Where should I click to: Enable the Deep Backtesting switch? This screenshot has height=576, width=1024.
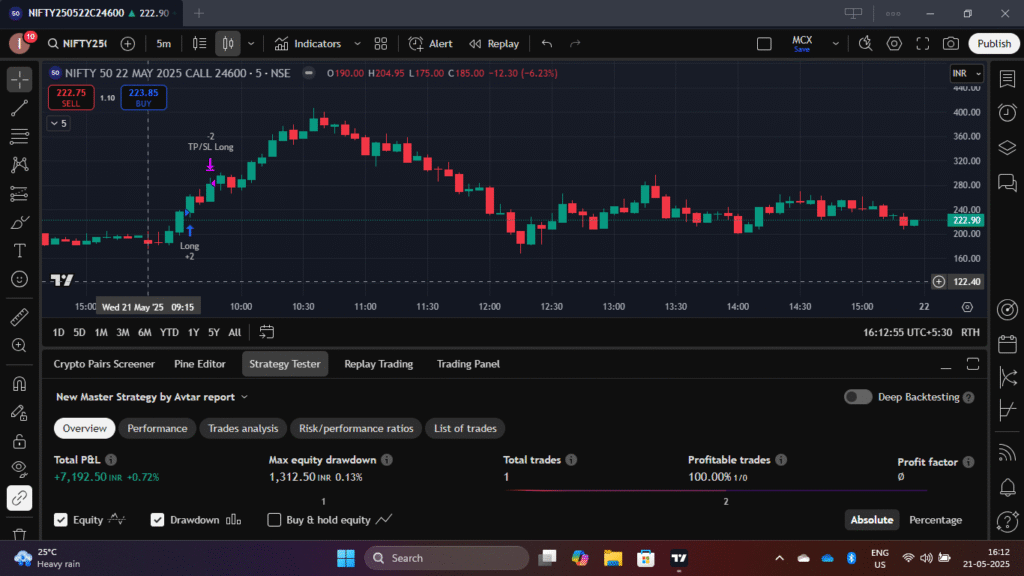click(x=858, y=397)
